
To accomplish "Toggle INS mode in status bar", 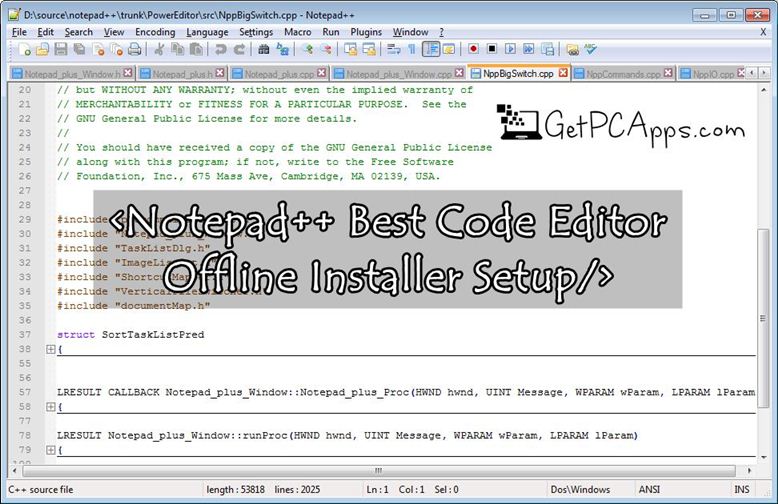I will click(742, 489).
